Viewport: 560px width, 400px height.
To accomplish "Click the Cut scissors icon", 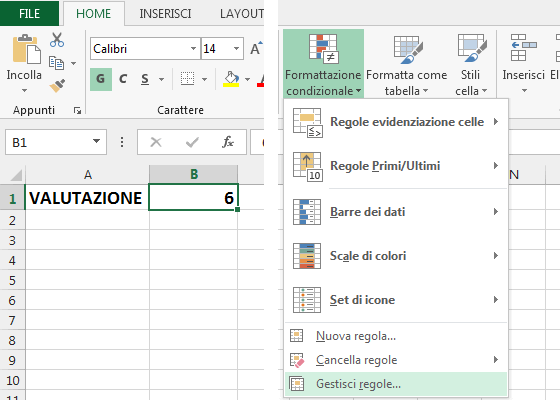I will coord(57,40).
